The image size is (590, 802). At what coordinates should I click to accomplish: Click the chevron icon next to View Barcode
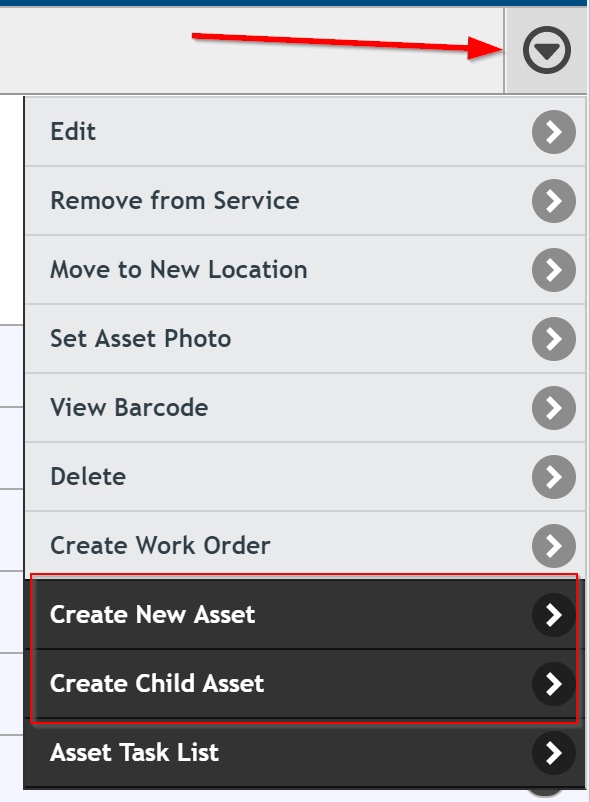click(554, 408)
